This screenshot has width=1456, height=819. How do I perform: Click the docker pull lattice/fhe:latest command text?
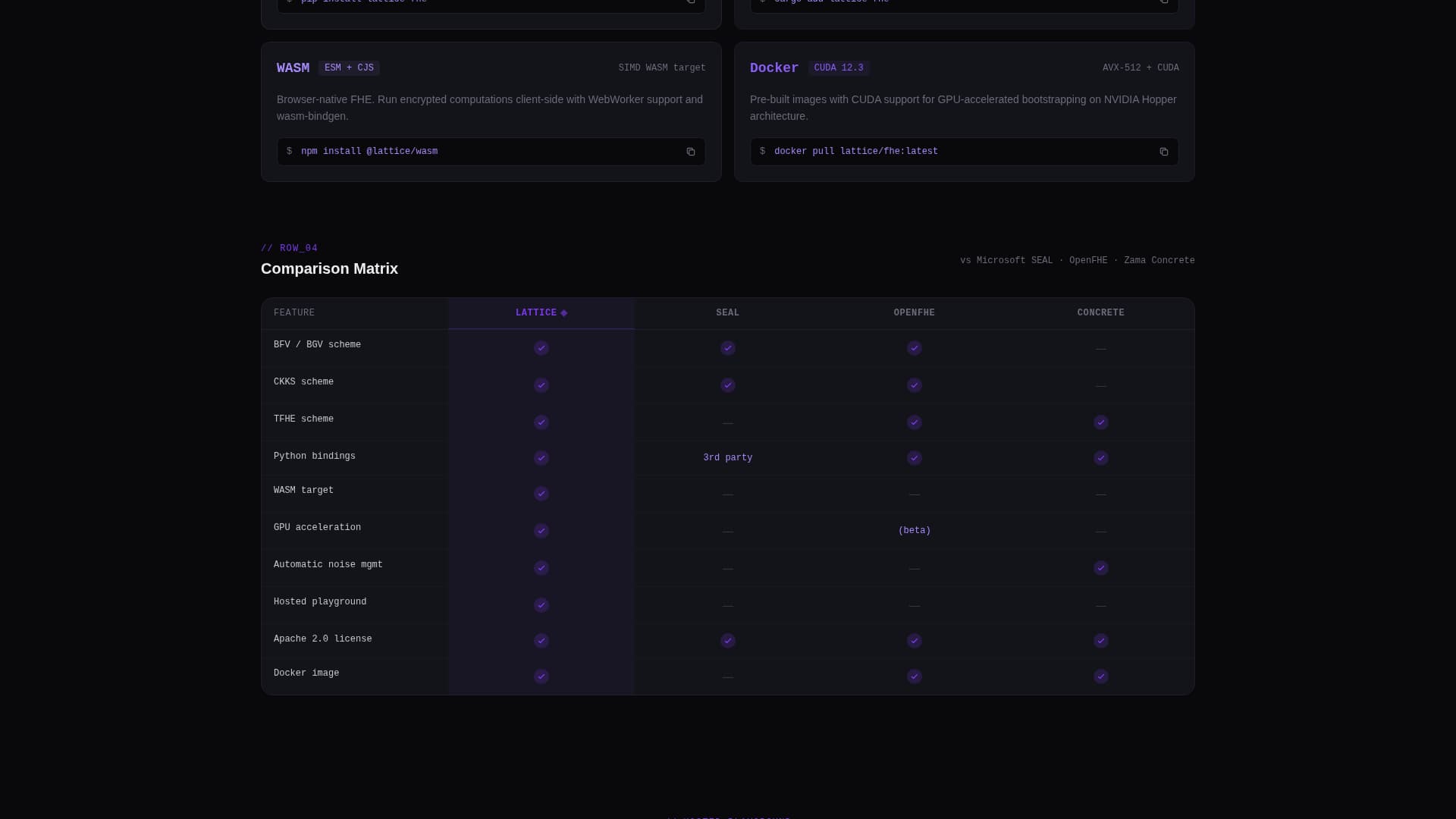point(856,152)
